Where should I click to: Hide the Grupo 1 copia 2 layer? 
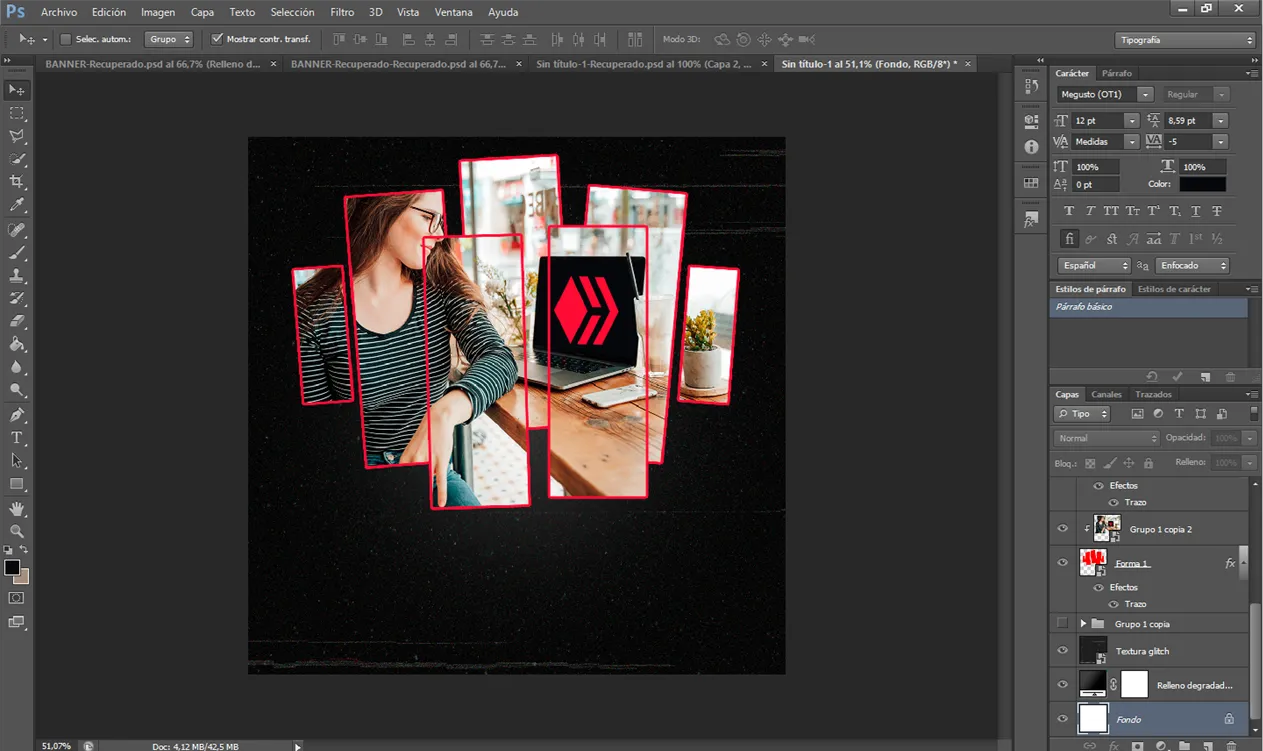click(1062, 529)
